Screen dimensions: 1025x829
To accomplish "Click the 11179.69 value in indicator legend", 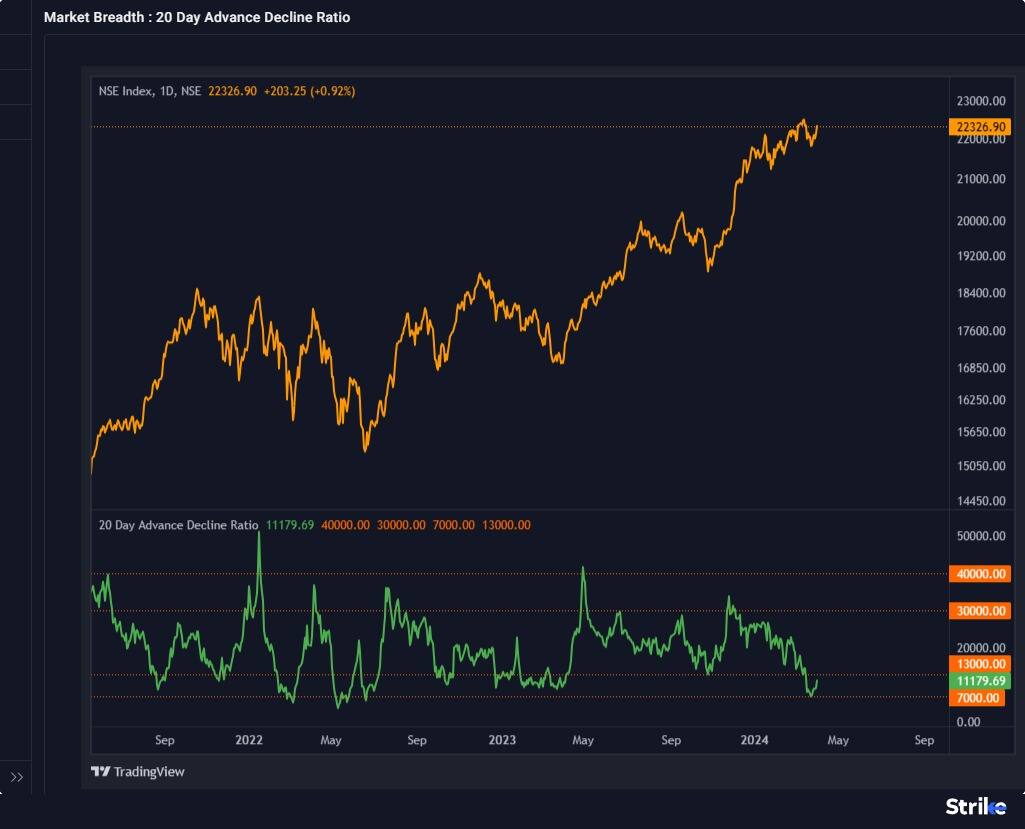I will coord(290,525).
